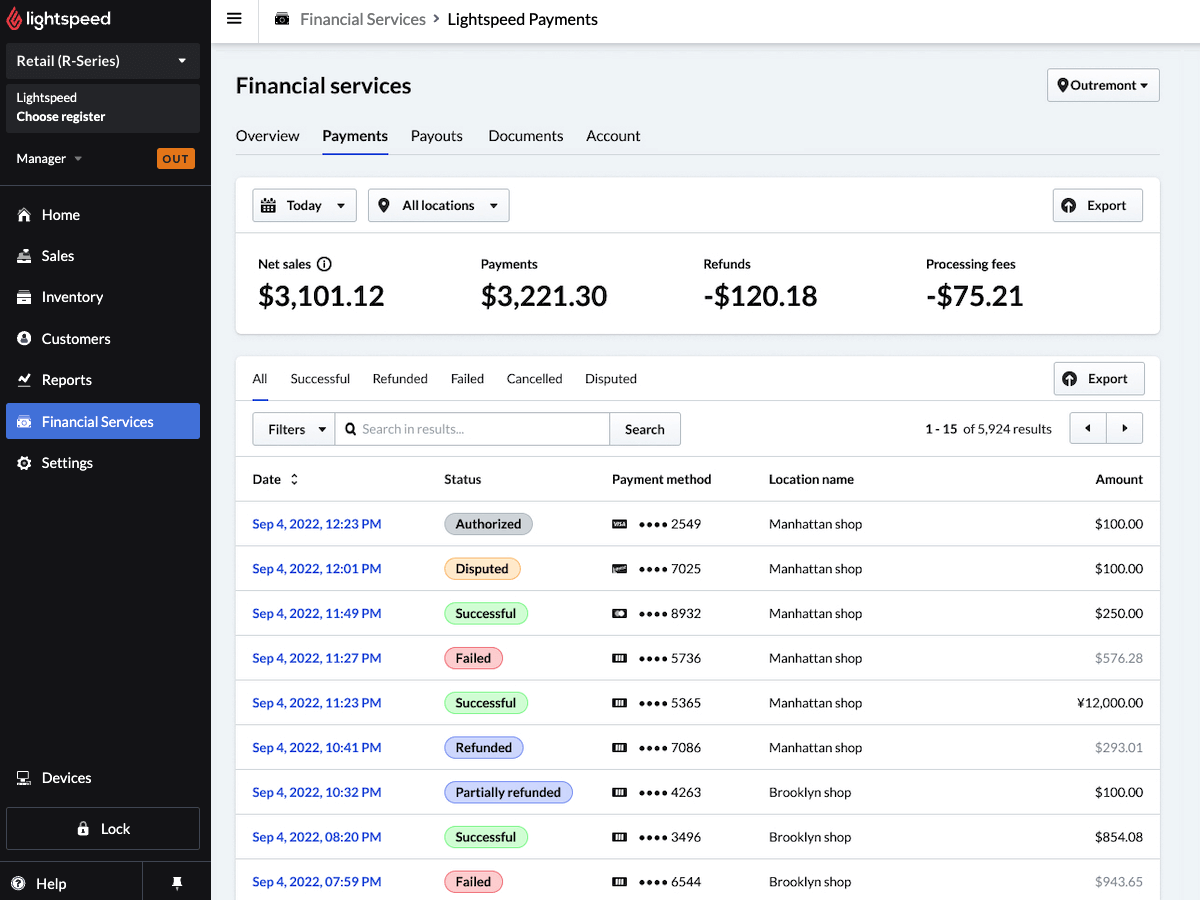
Task: Toggle the hamburger menu icon
Action: pyautogui.click(x=234, y=19)
